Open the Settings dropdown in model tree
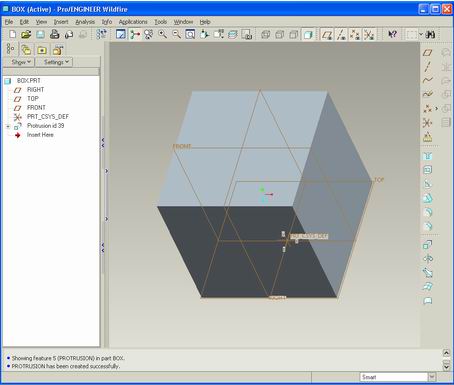The width and height of the screenshot is (454, 385). pos(56,62)
